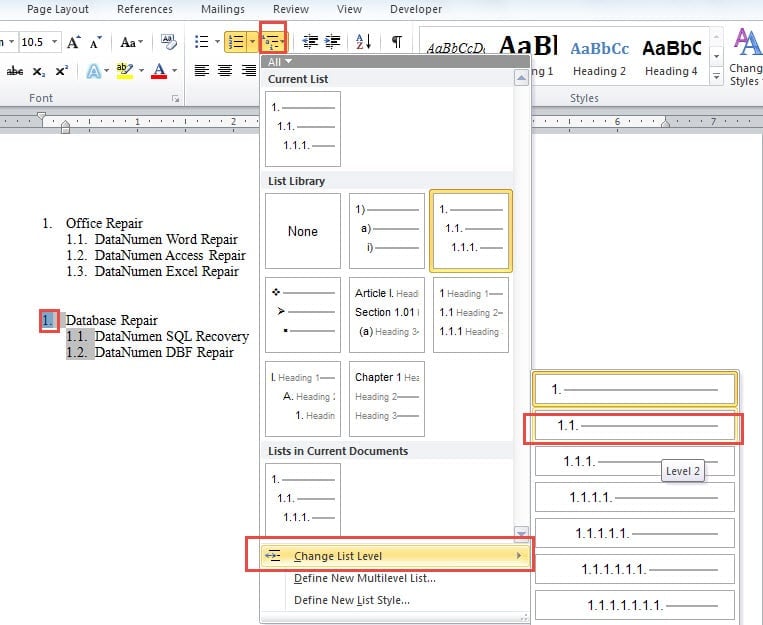Open Change List Level submenu
763x625 pixels.
pyautogui.click(x=396, y=556)
